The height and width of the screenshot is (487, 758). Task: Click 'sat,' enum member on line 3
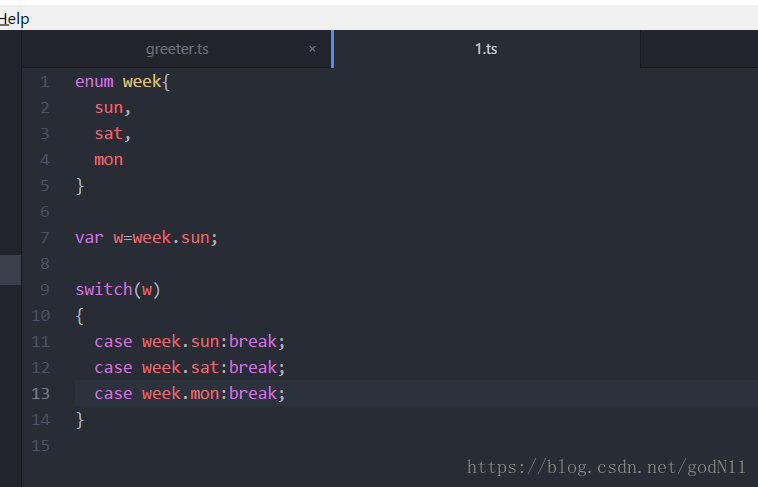[x=113, y=133]
